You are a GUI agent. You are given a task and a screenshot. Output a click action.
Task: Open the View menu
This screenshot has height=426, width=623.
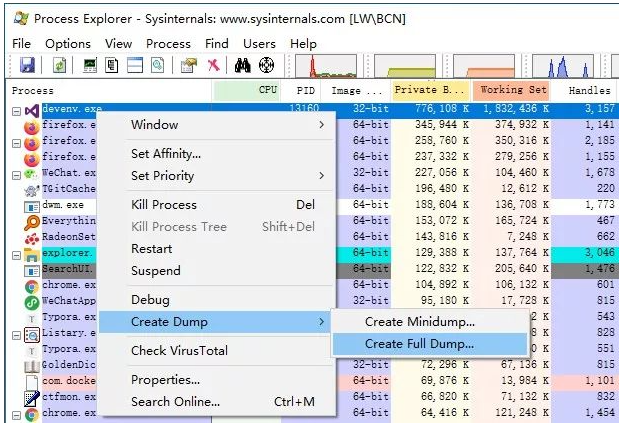(118, 44)
